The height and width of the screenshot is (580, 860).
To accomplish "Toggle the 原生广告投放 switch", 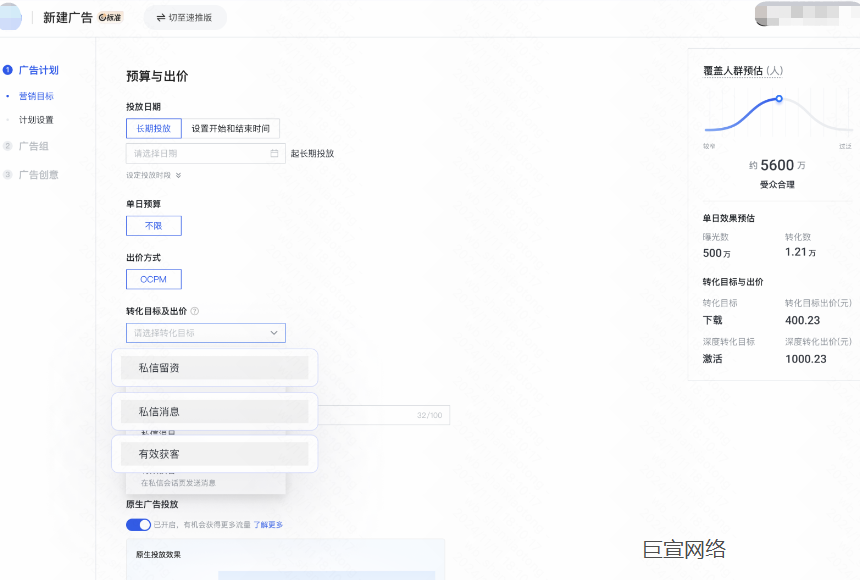I will pos(138,525).
